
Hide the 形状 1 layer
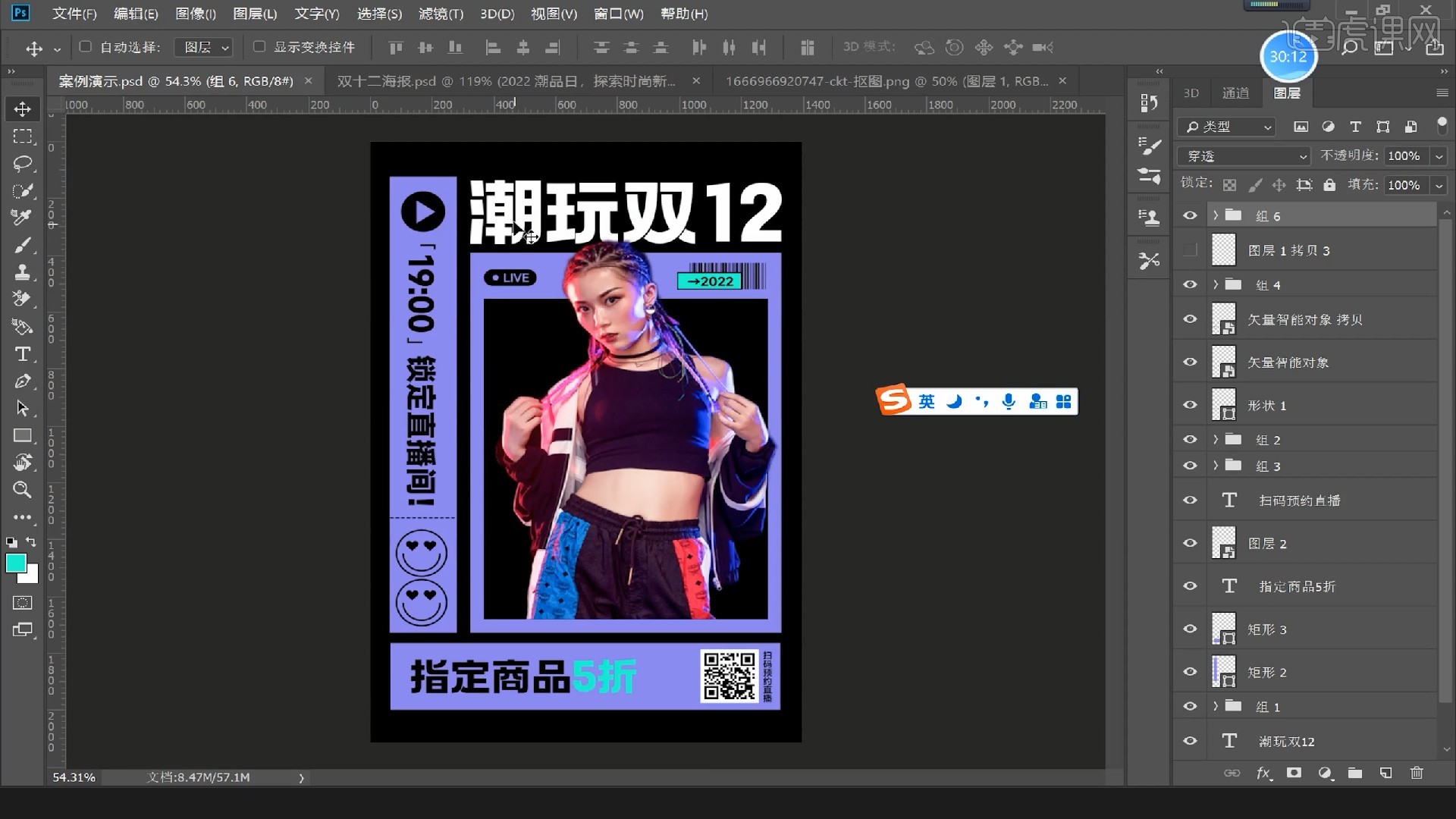point(1190,405)
